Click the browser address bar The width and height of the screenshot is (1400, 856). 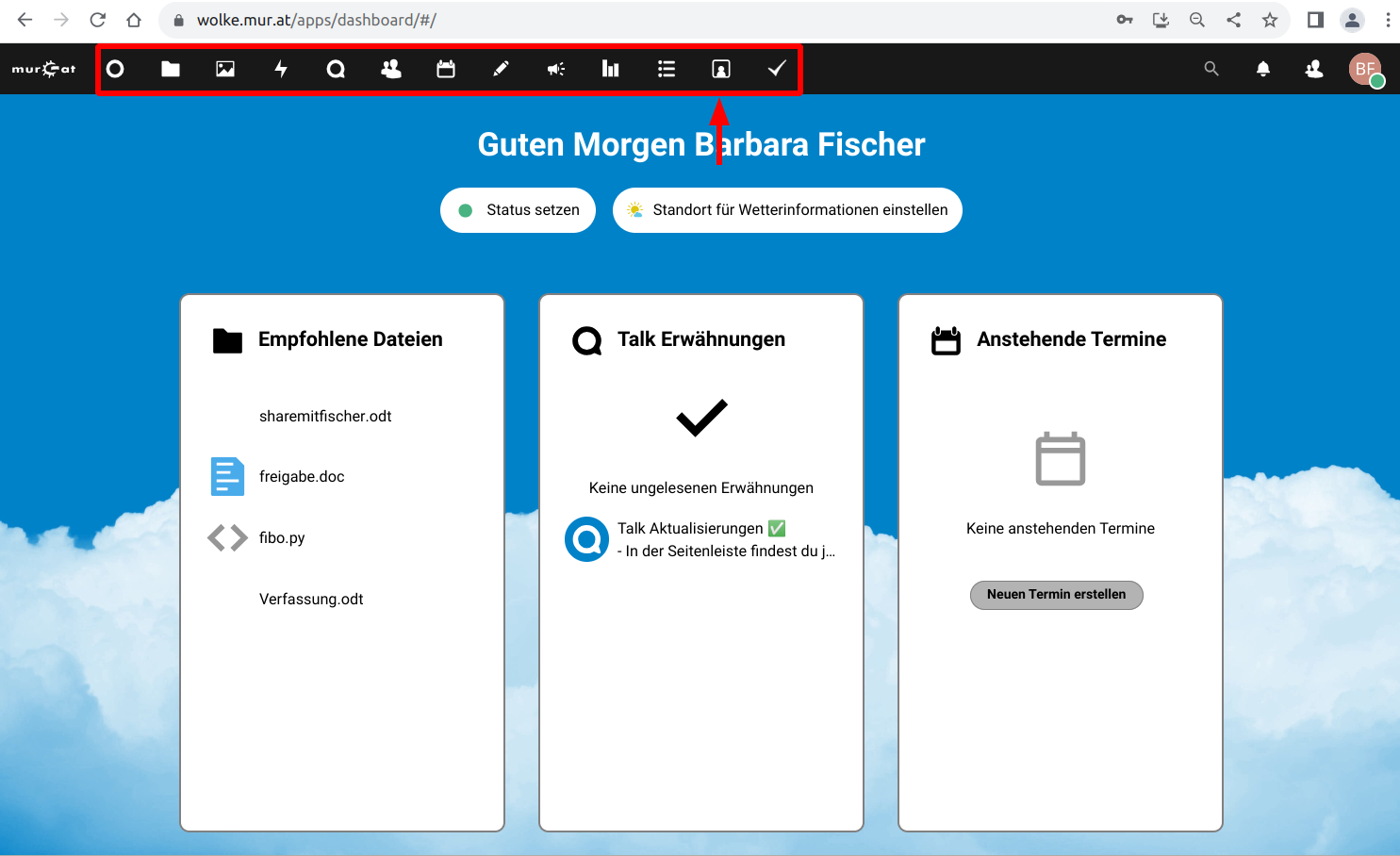(x=641, y=20)
